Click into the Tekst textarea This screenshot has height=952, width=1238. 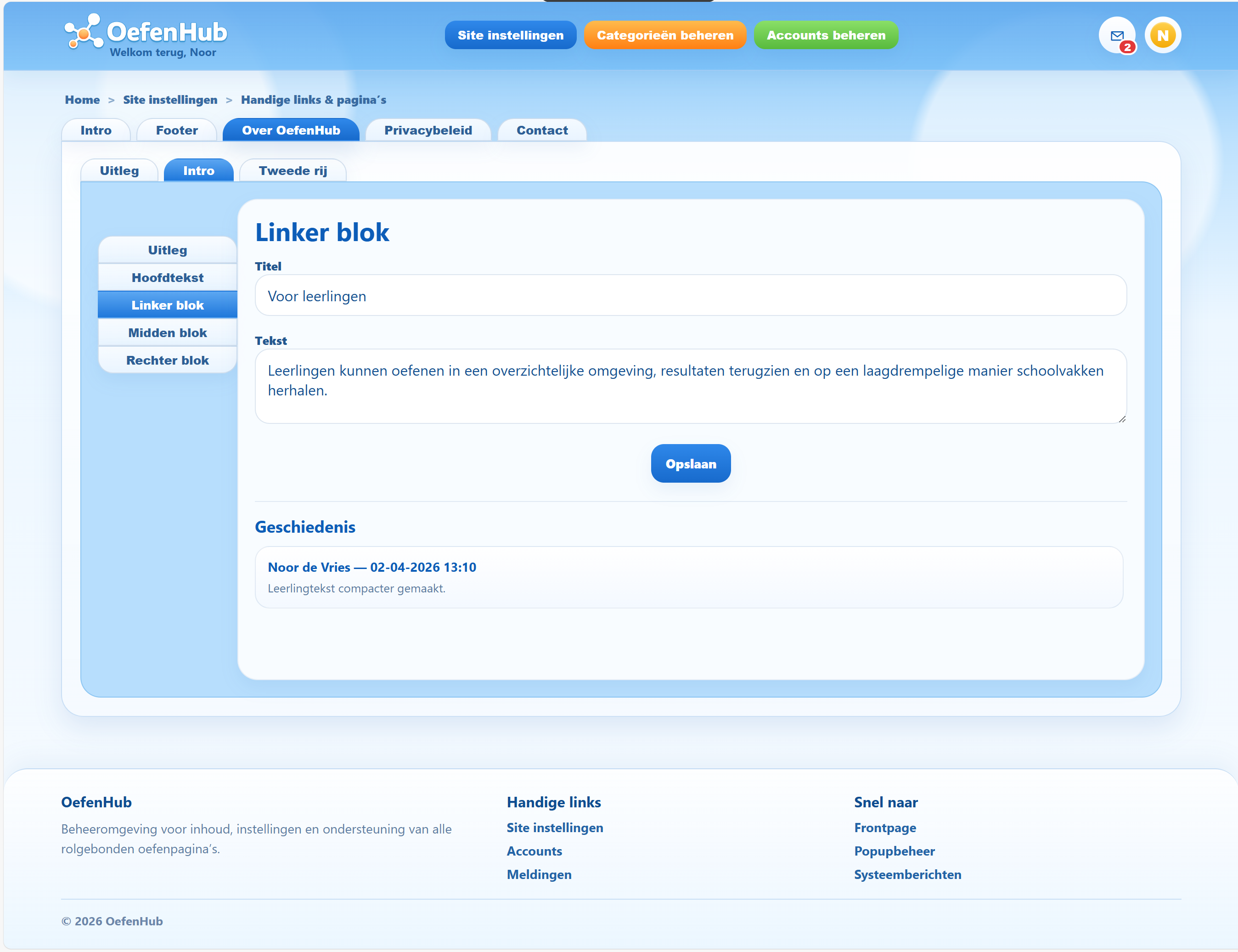pyautogui.click(x=691, y=386)
